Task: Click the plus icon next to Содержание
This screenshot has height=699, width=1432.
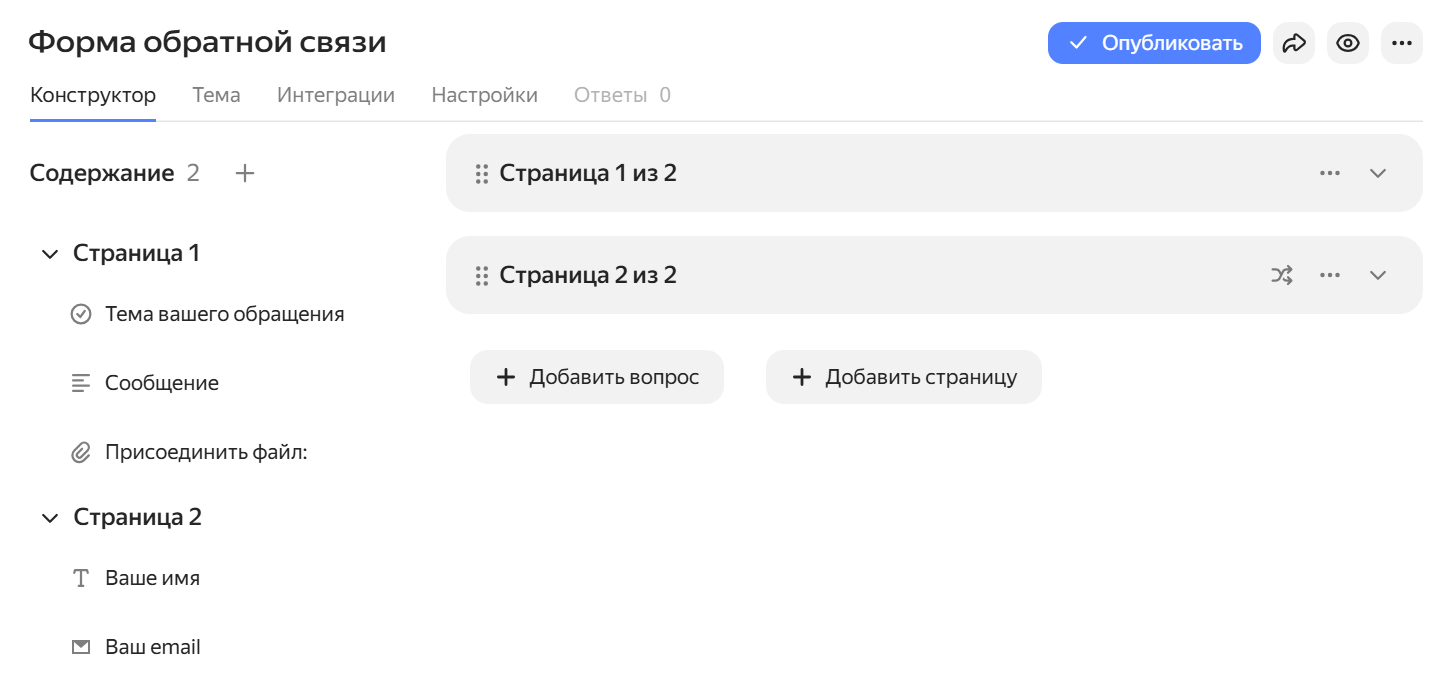Action: 244,172
